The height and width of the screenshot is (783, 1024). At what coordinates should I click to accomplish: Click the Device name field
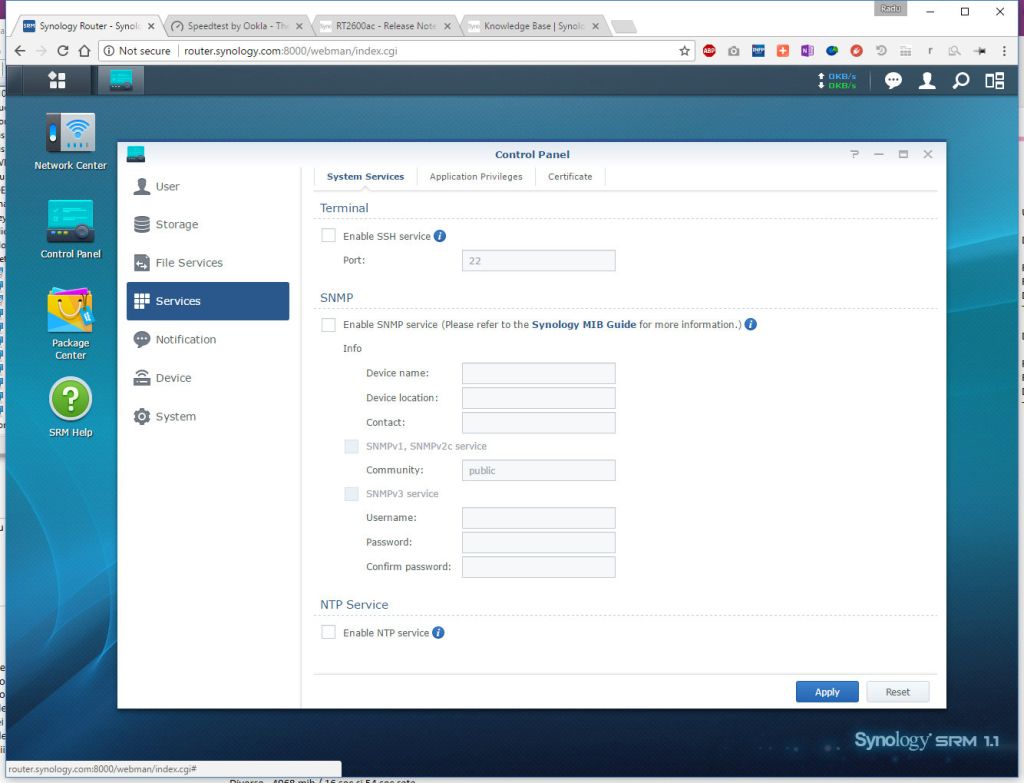pos(538,373)
